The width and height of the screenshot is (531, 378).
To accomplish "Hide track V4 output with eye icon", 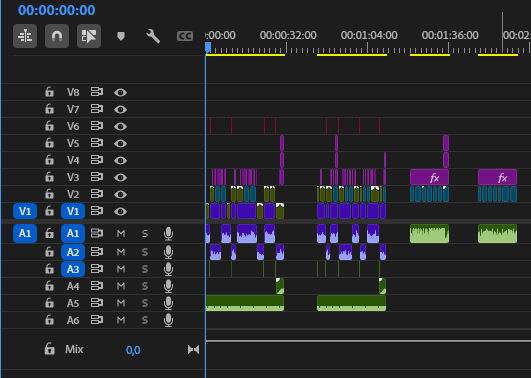I will [120, 160].
